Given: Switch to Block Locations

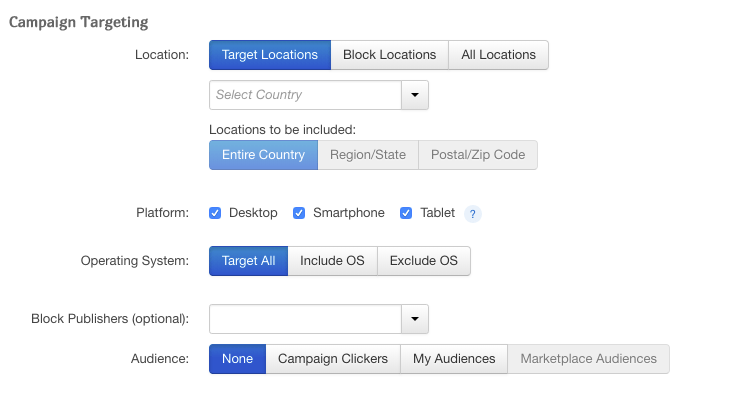Looking at the screenshot, I should [389, 55].
